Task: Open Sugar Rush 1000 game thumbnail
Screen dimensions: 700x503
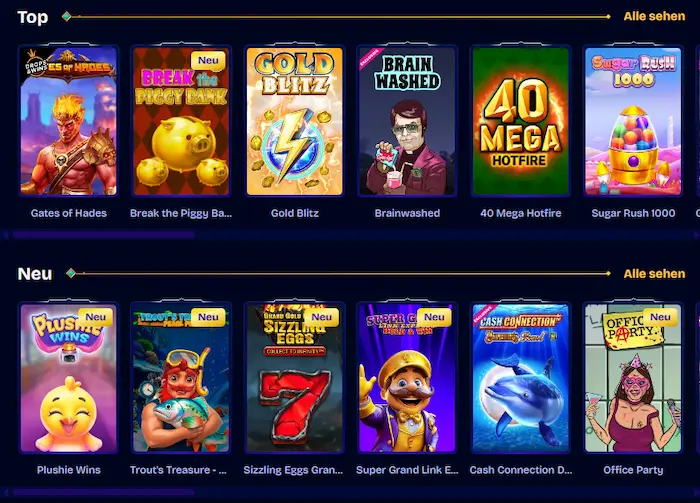Action: pos(633,121)
